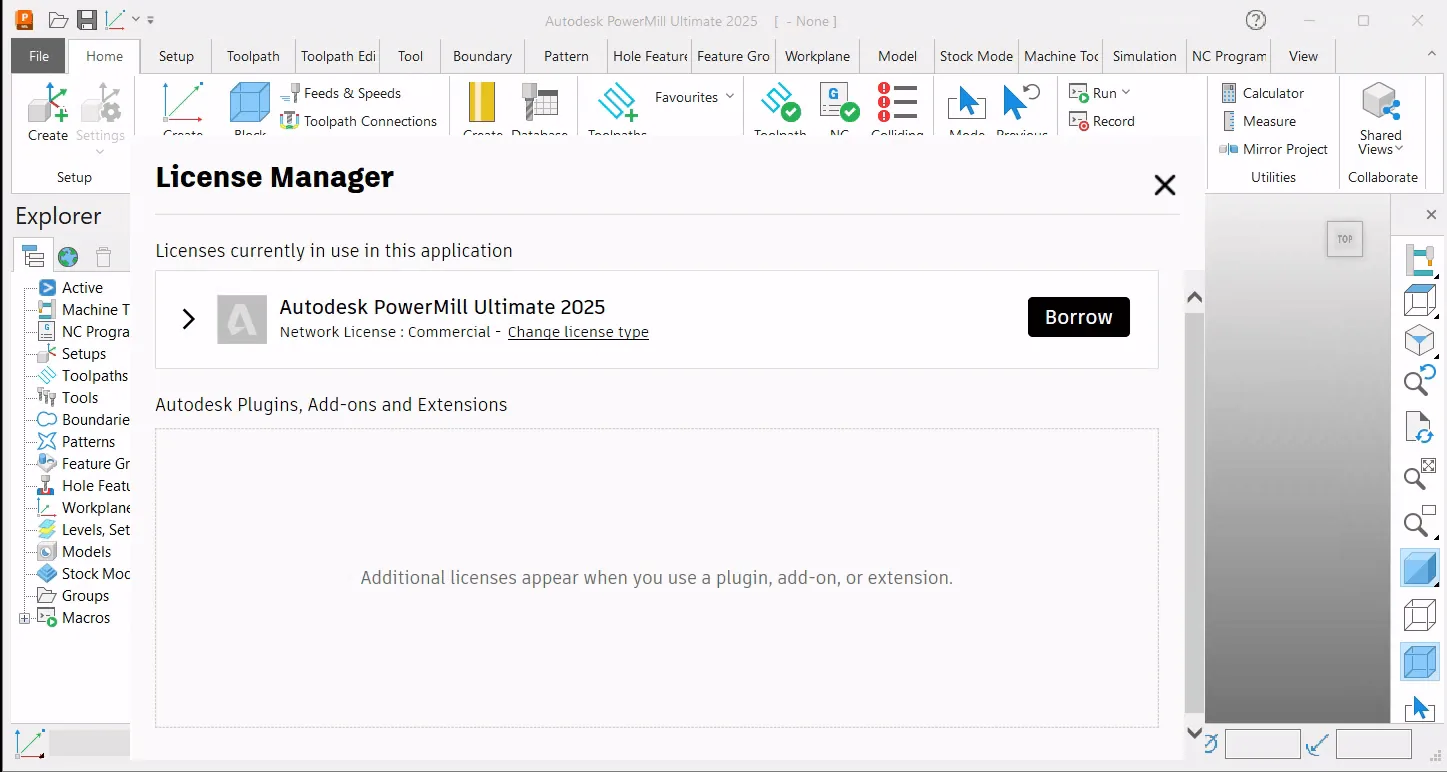This screenshot has height=772, width=1447.
Task: Click the TOP view cube face
Action: click(x=1345, y=239)
